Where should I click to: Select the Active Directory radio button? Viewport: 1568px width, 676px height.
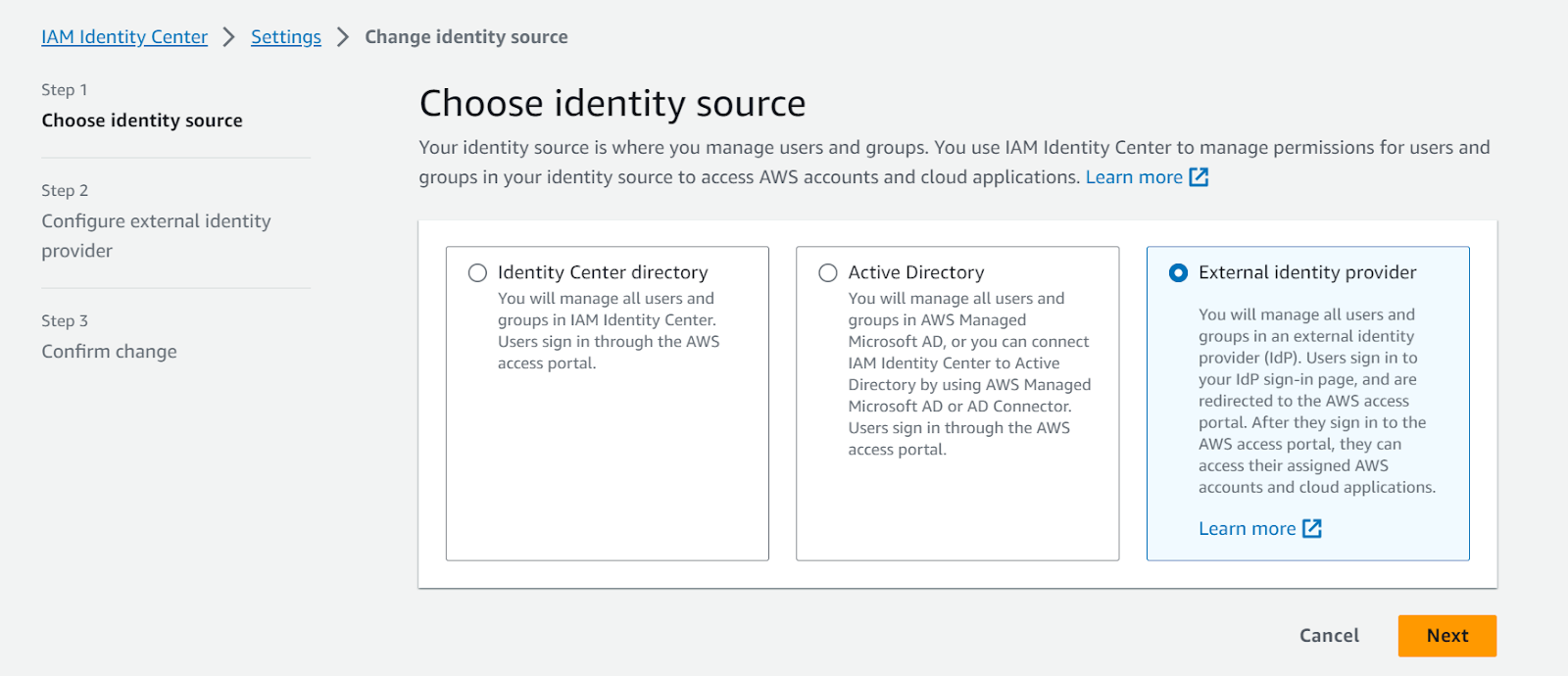[x=828, y=273]
